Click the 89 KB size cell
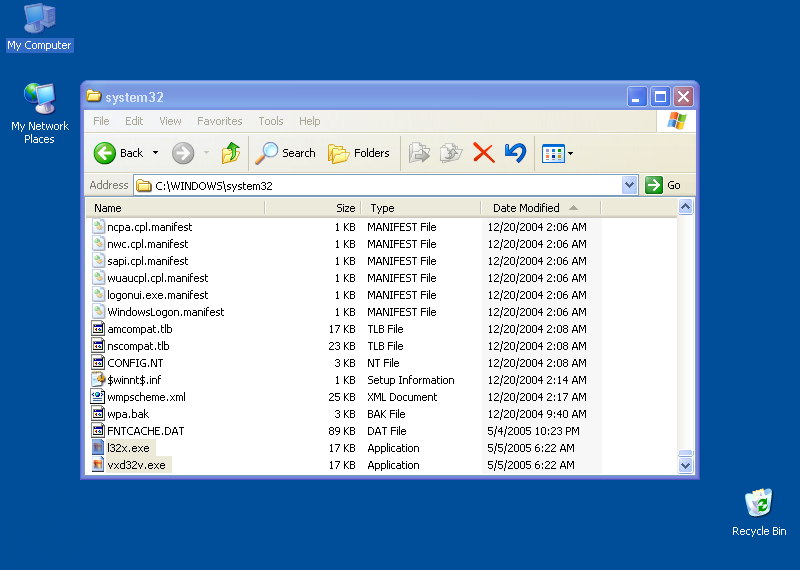The width and height of the screenshot is (800, 570). coord(342,431)
